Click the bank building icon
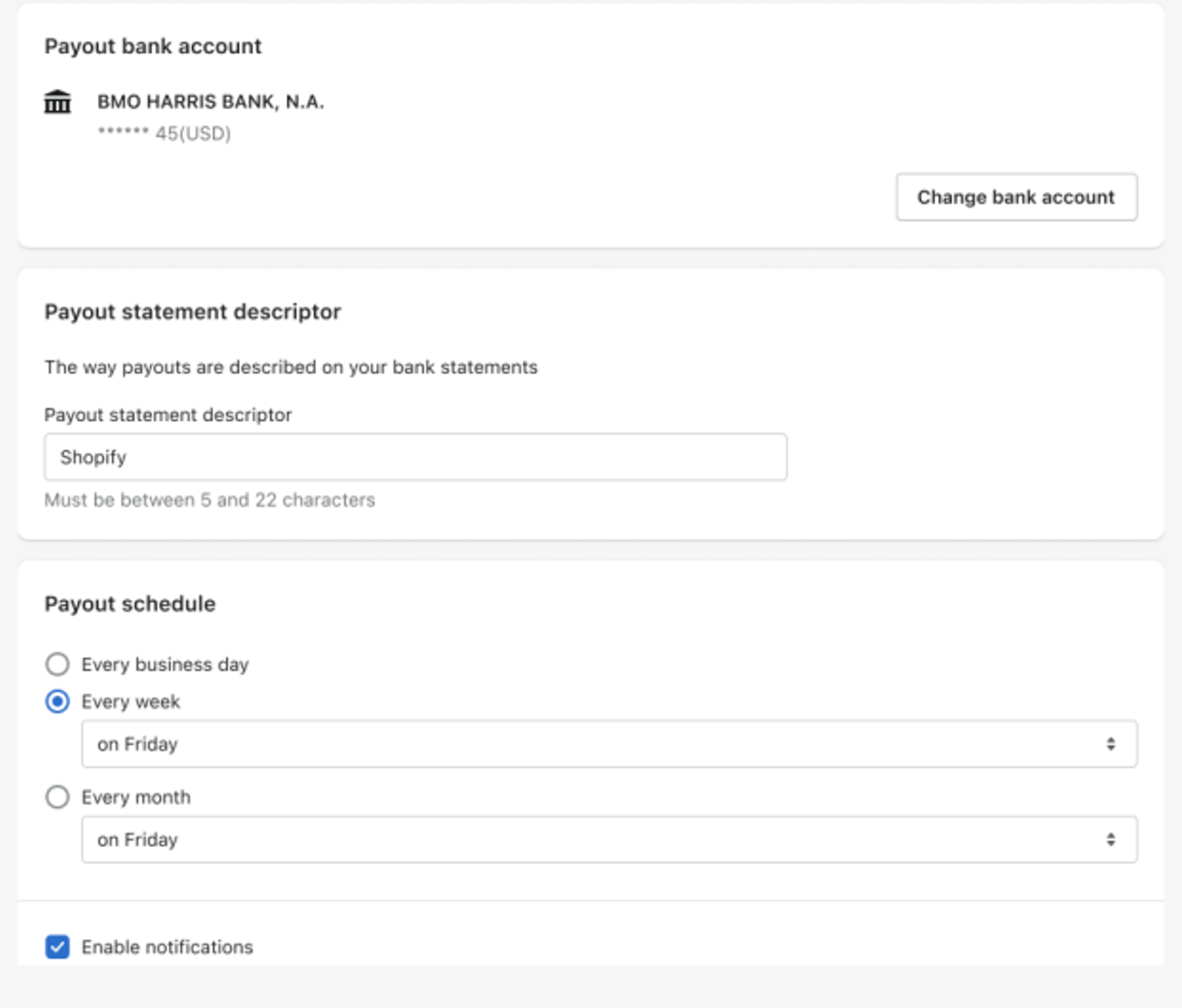The image size is (1182, 1008). pos(58,102)
